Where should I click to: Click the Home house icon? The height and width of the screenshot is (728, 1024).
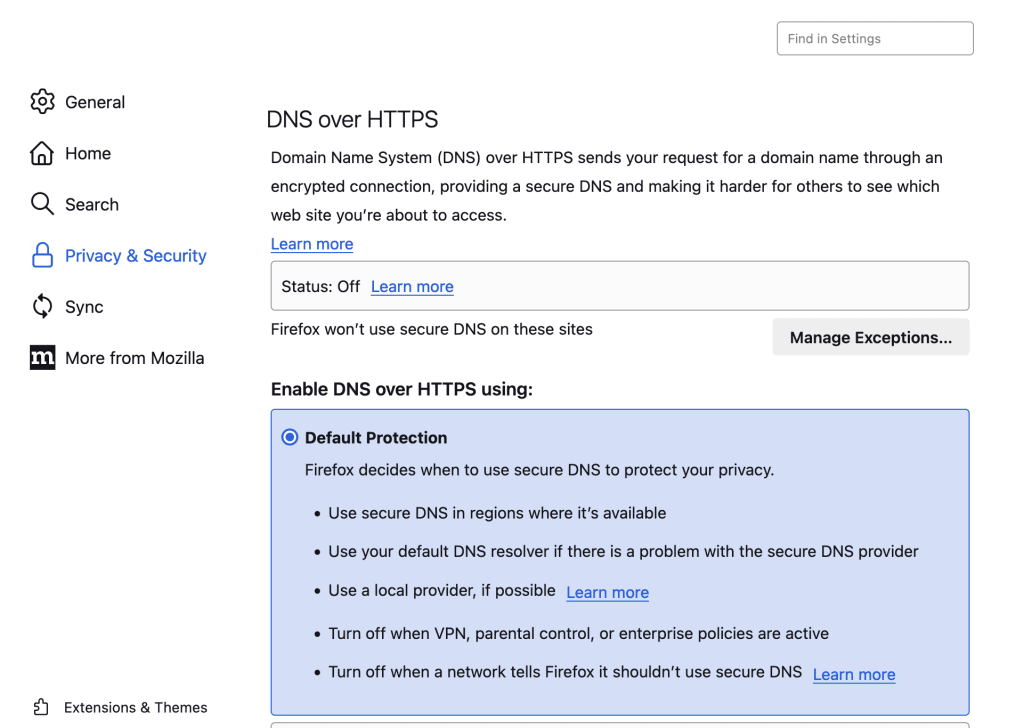(x=42, y=153)
